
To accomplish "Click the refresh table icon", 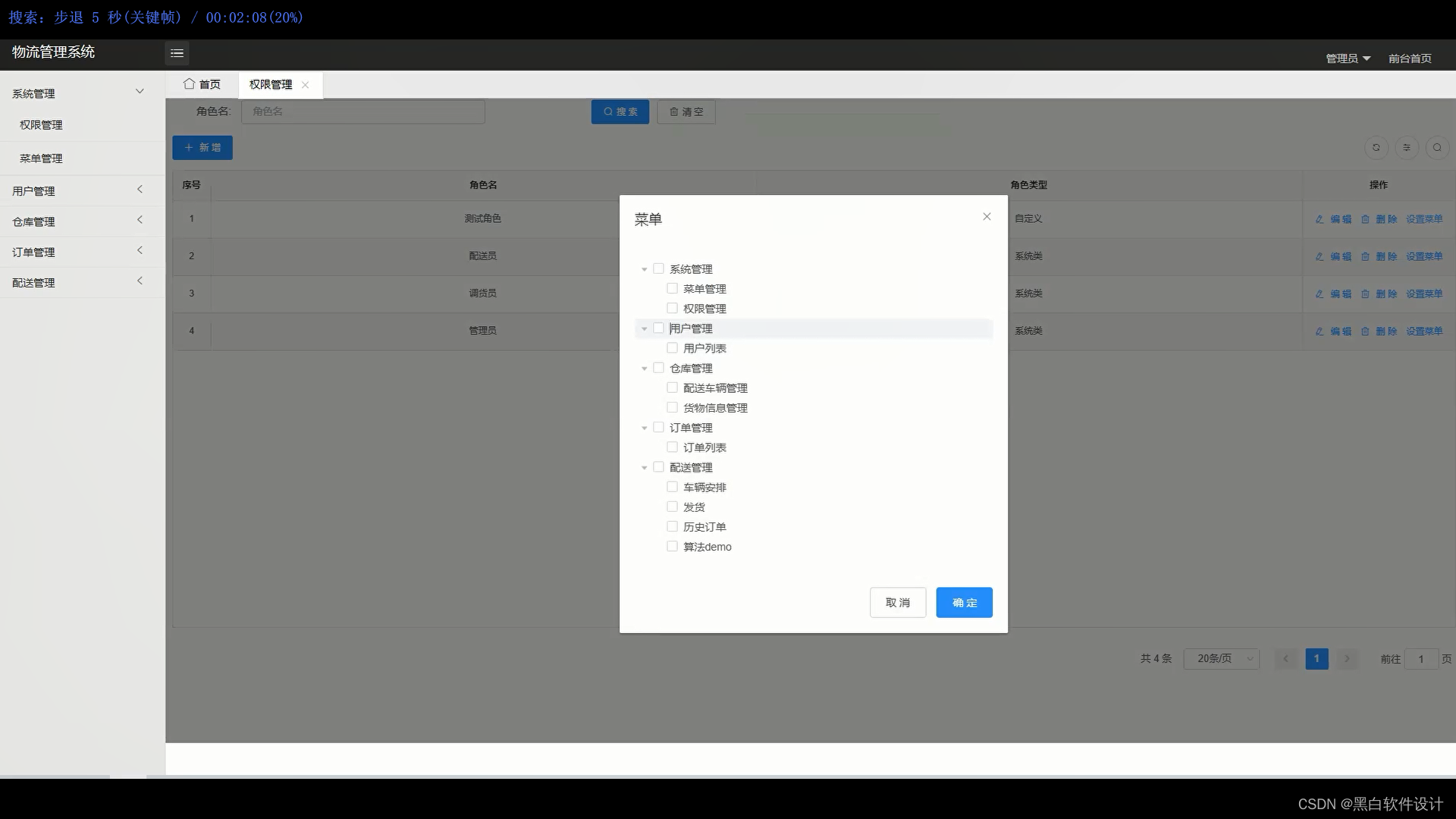I will [1376, 148].
